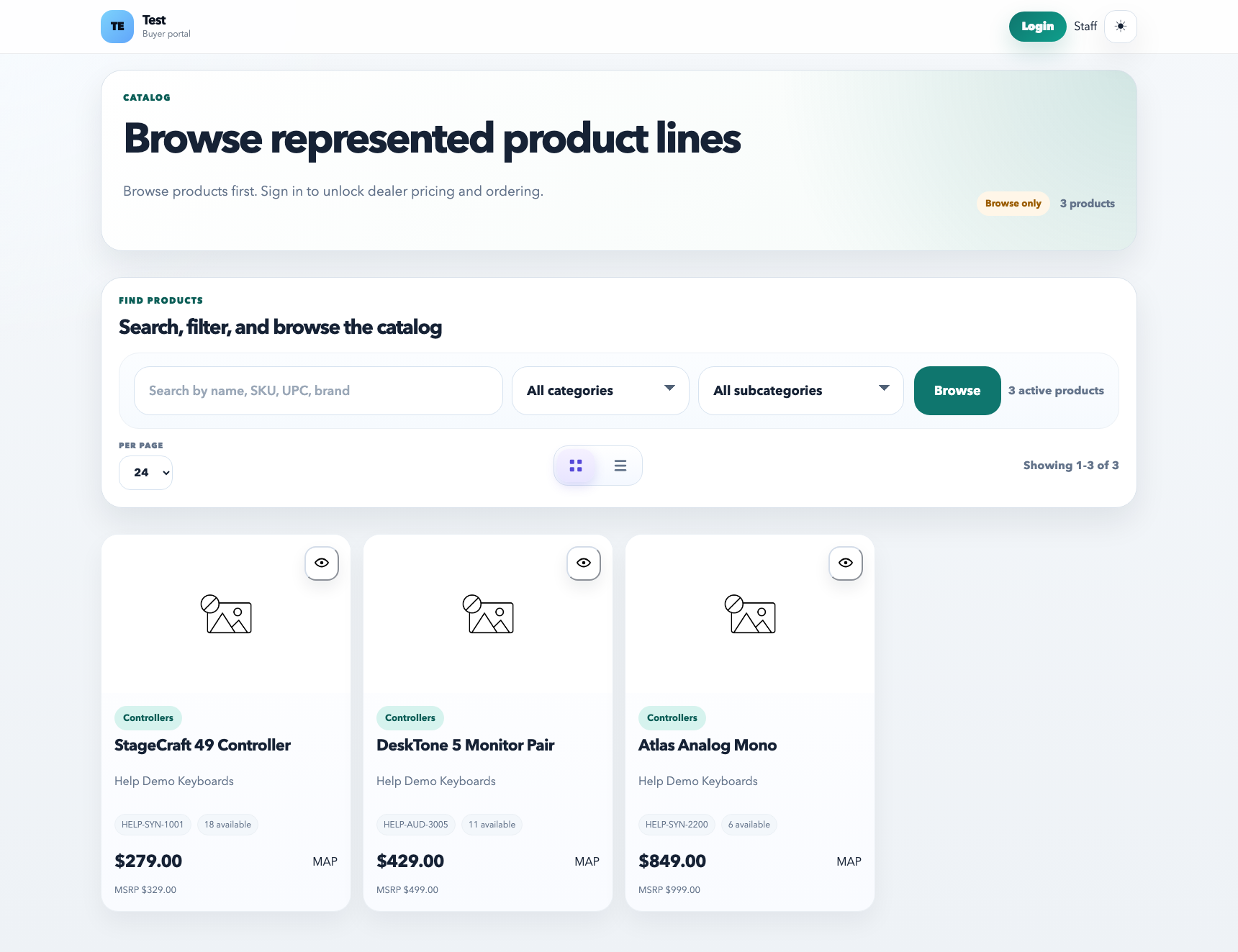Screen dimensions: 1238x952
Task: Focus the search by name, SKU field
Action: 318,391
